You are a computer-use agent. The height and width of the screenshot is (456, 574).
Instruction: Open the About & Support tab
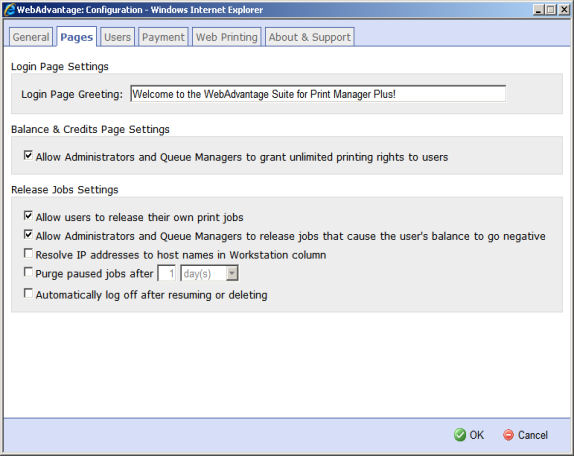coord(310,37)
